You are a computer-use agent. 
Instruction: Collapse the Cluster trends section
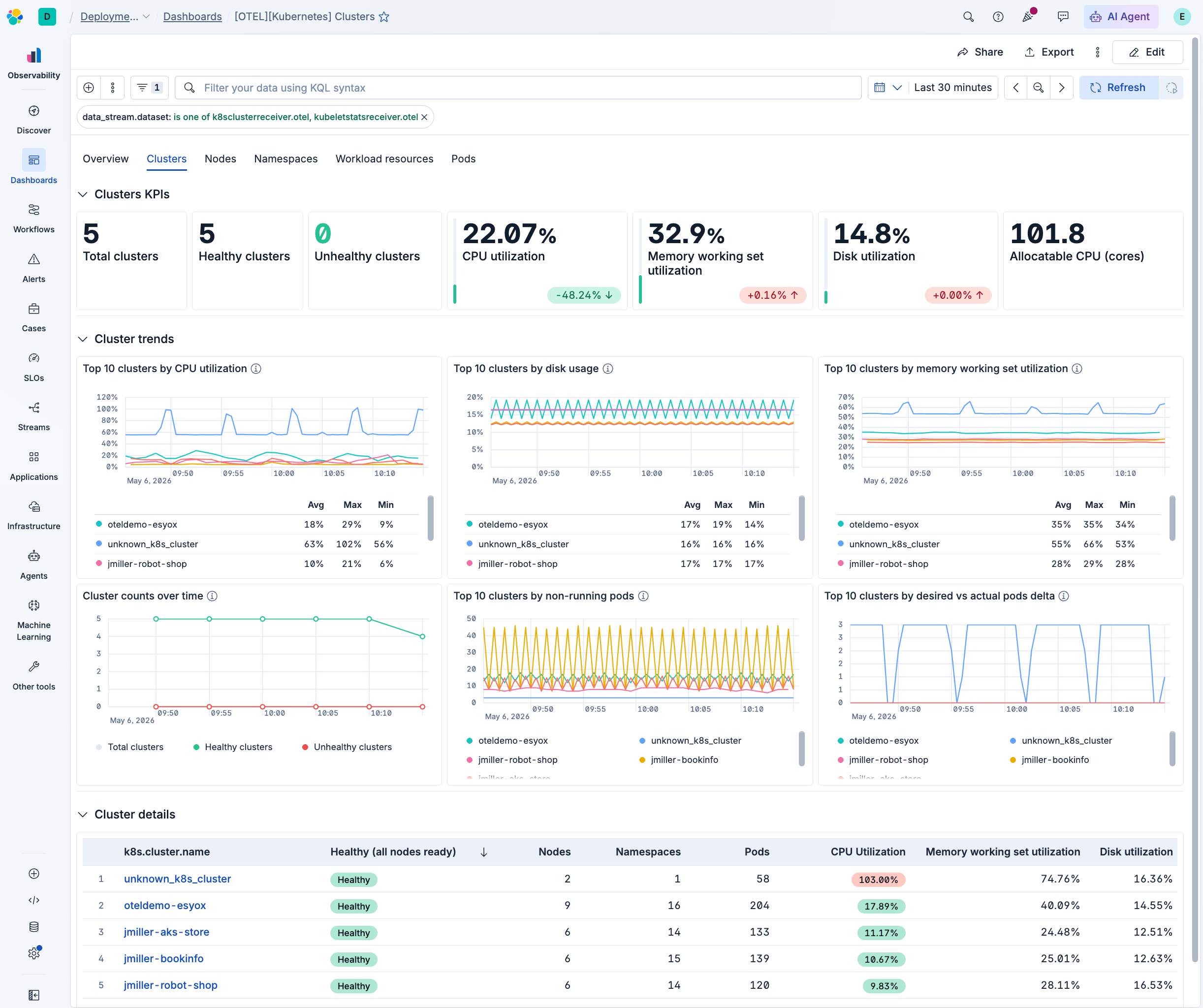83,339
